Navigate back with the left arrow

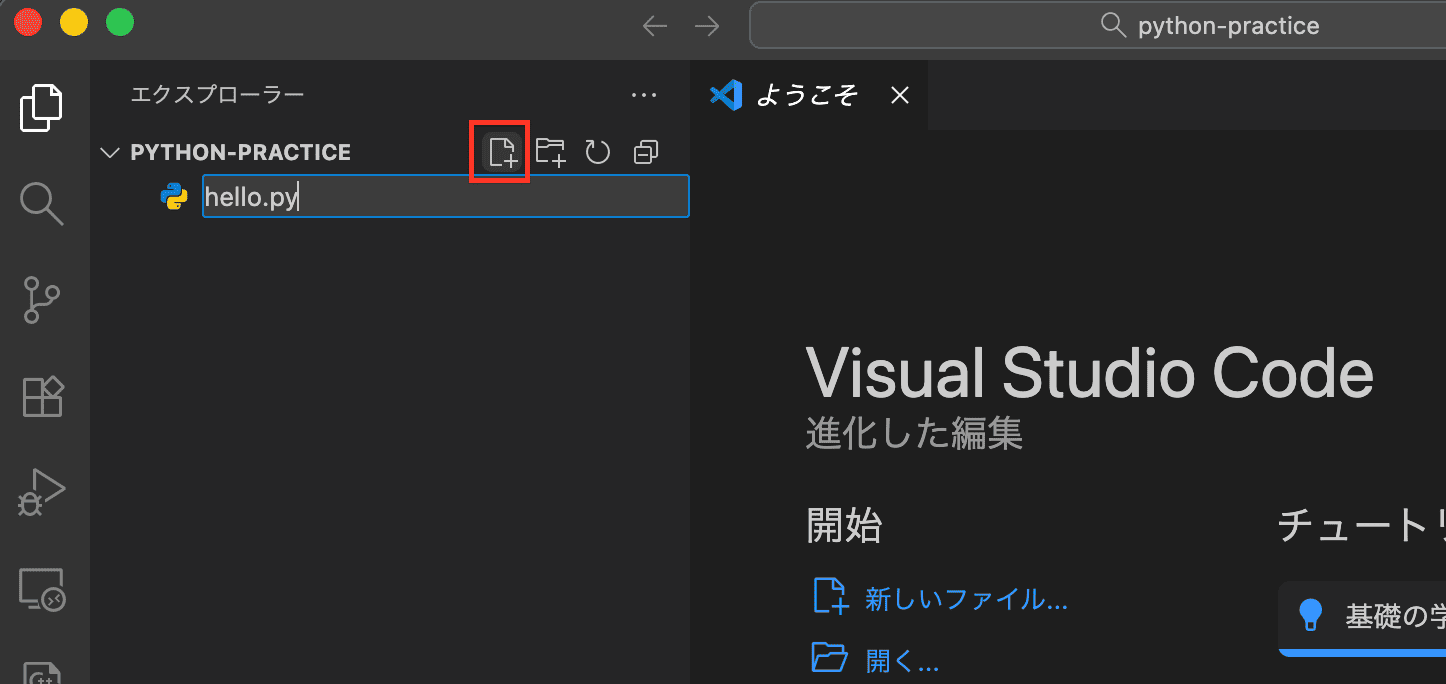[x=655, y=26]
